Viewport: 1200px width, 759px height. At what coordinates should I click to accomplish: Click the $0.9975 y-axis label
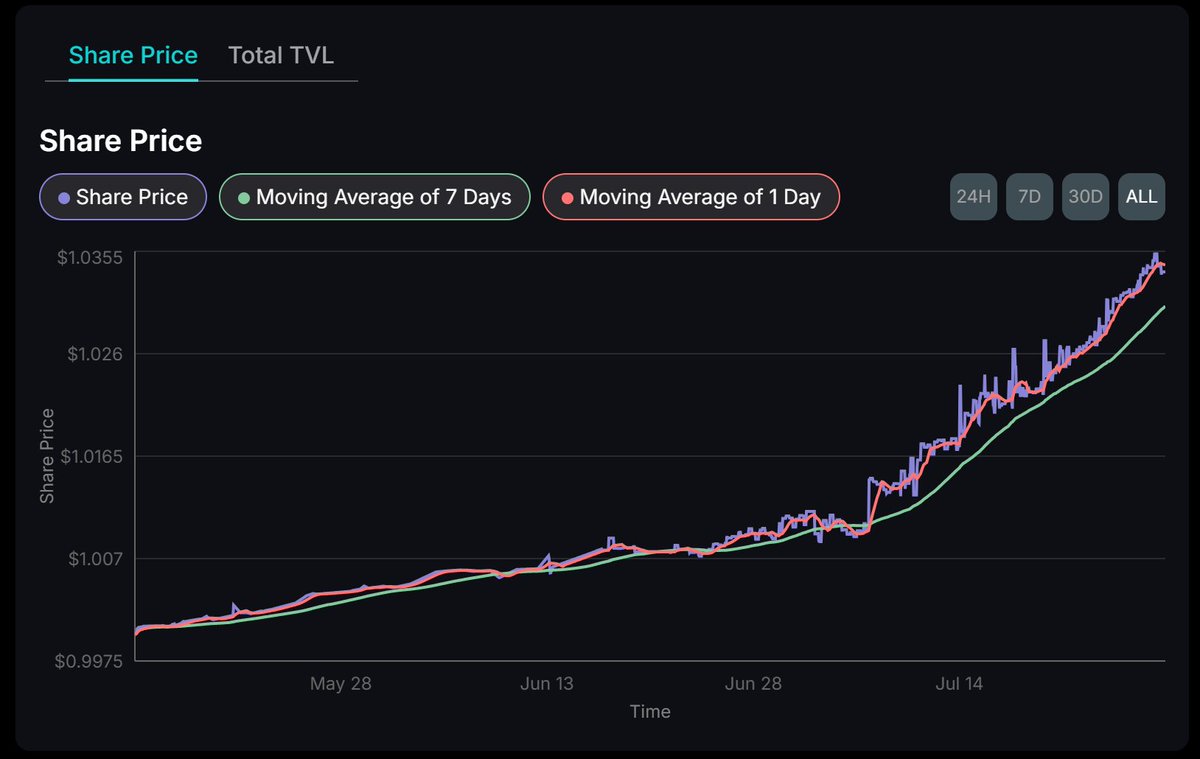coord(89,661)
